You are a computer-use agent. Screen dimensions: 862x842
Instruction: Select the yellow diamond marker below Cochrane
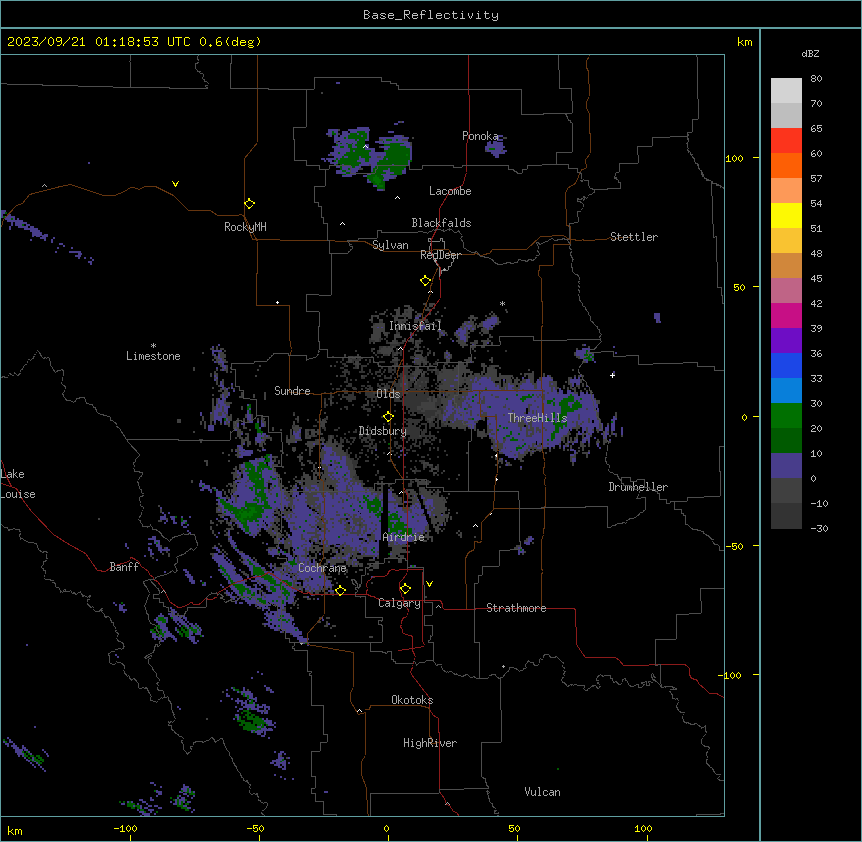340,590
